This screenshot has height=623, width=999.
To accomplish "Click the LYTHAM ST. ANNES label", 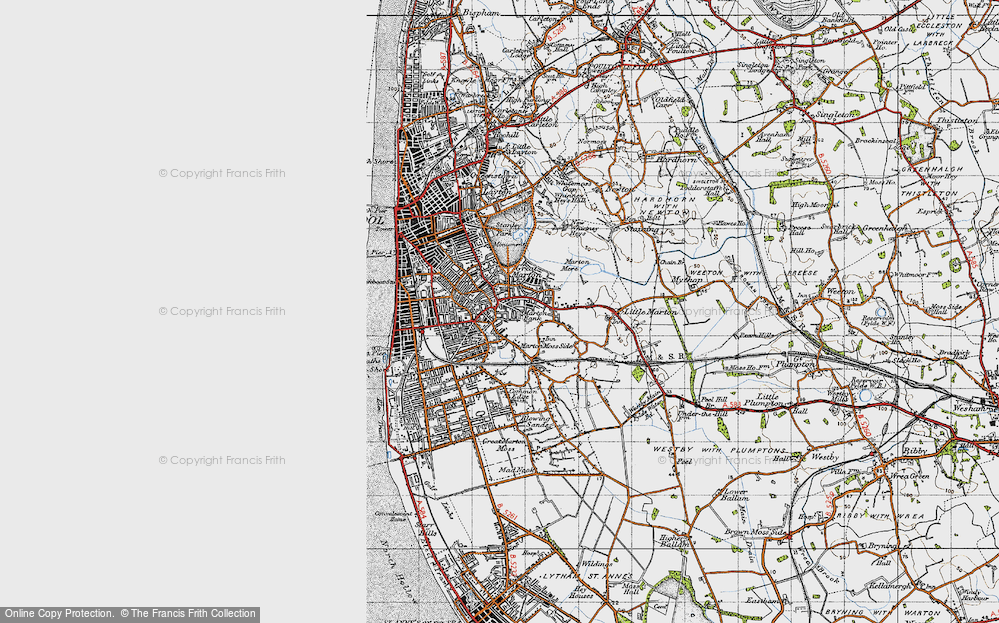I will click(x=587, y=576).
